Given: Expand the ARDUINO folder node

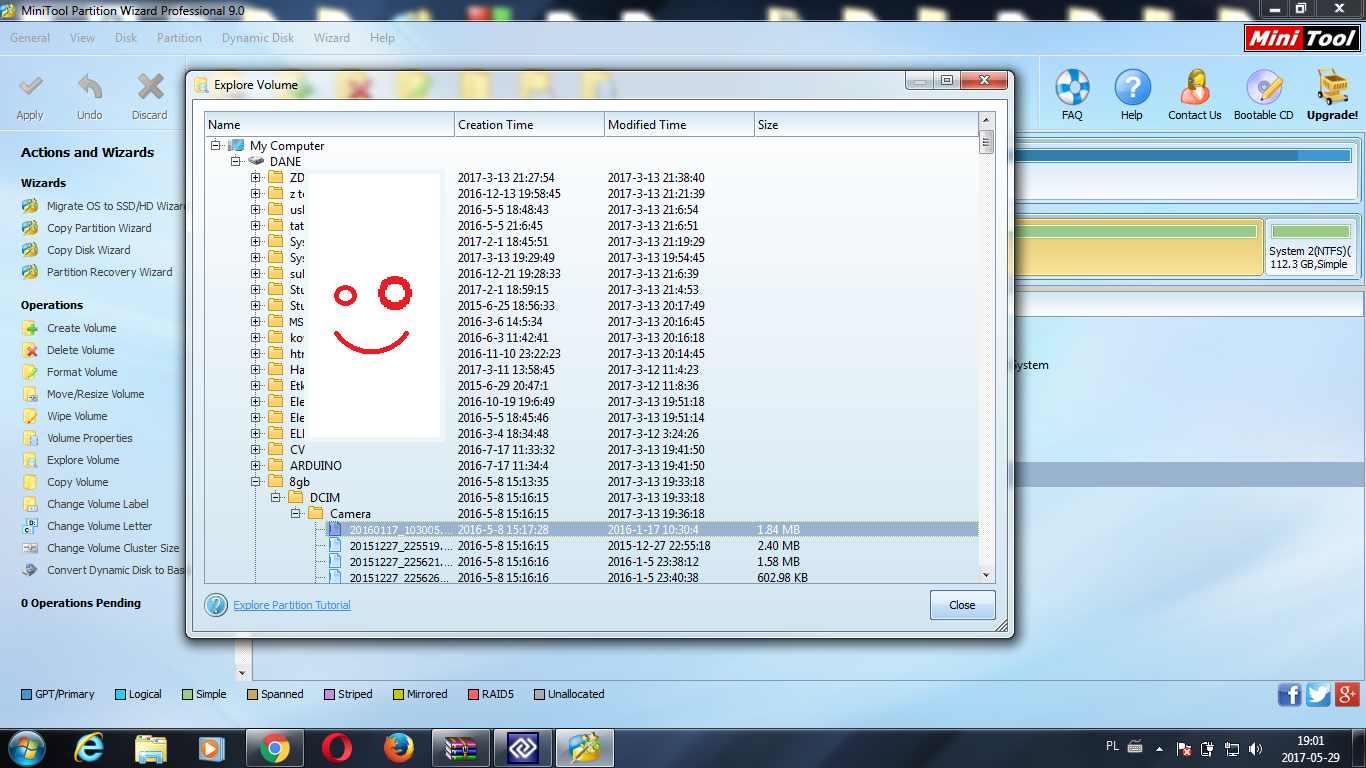Looking at the screenshot, I should coord(255,466).
